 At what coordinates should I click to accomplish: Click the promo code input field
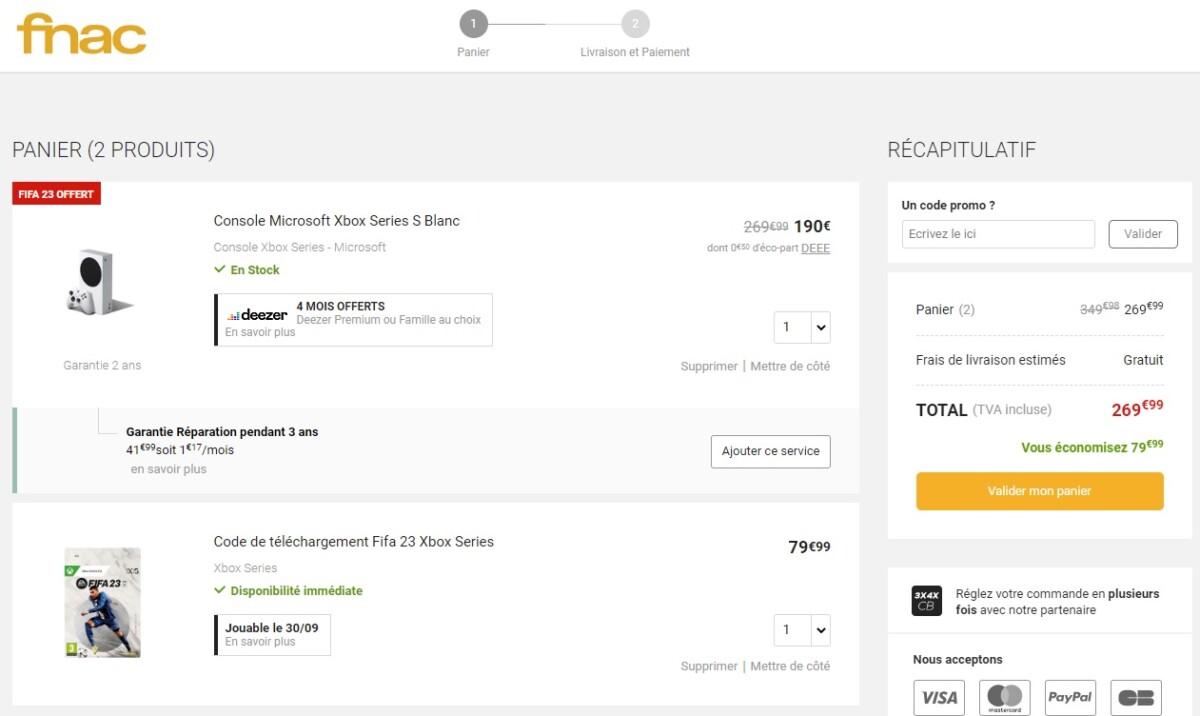click(x=998, y=234)
